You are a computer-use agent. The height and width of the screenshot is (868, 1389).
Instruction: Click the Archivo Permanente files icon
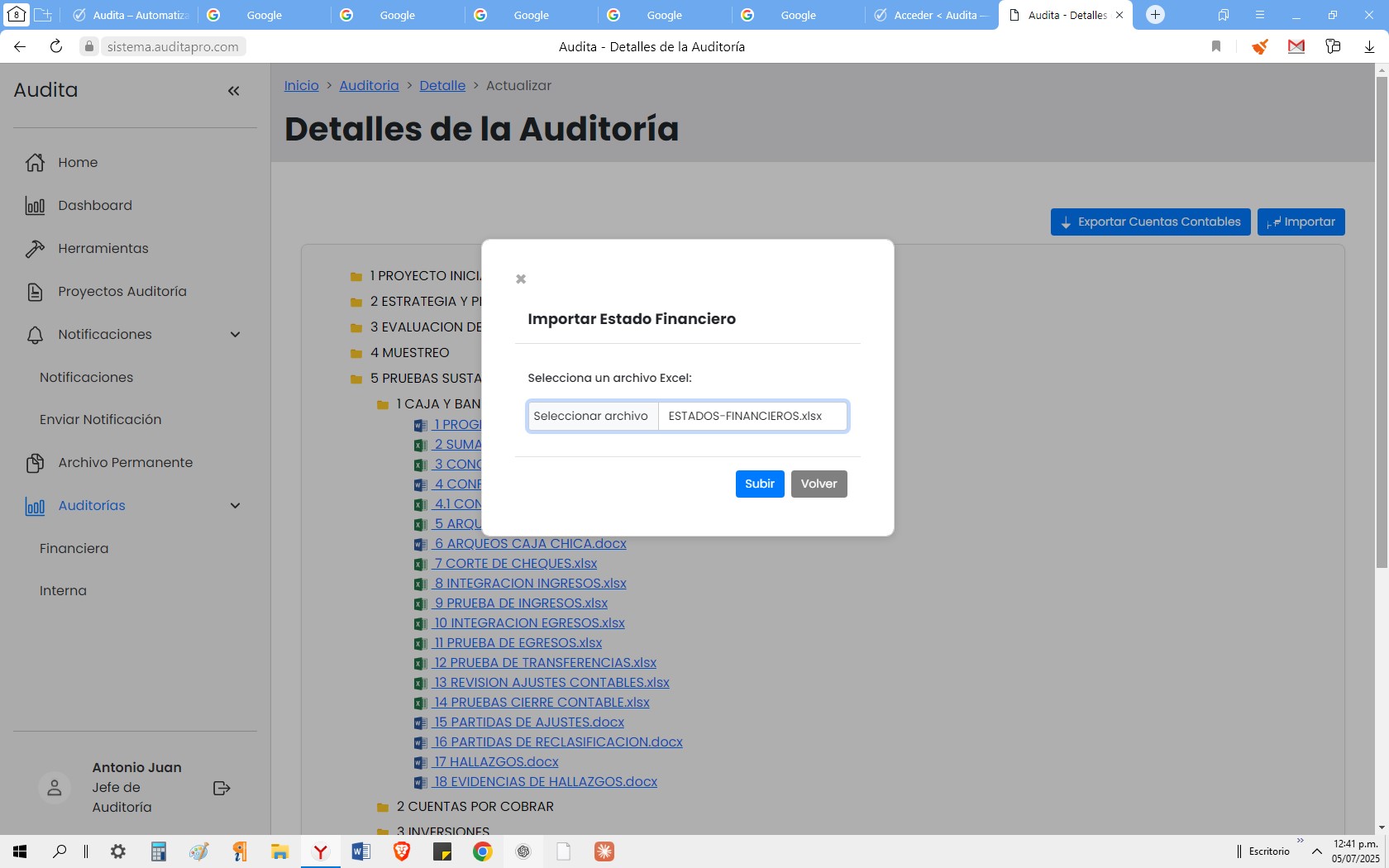[35, 463]
